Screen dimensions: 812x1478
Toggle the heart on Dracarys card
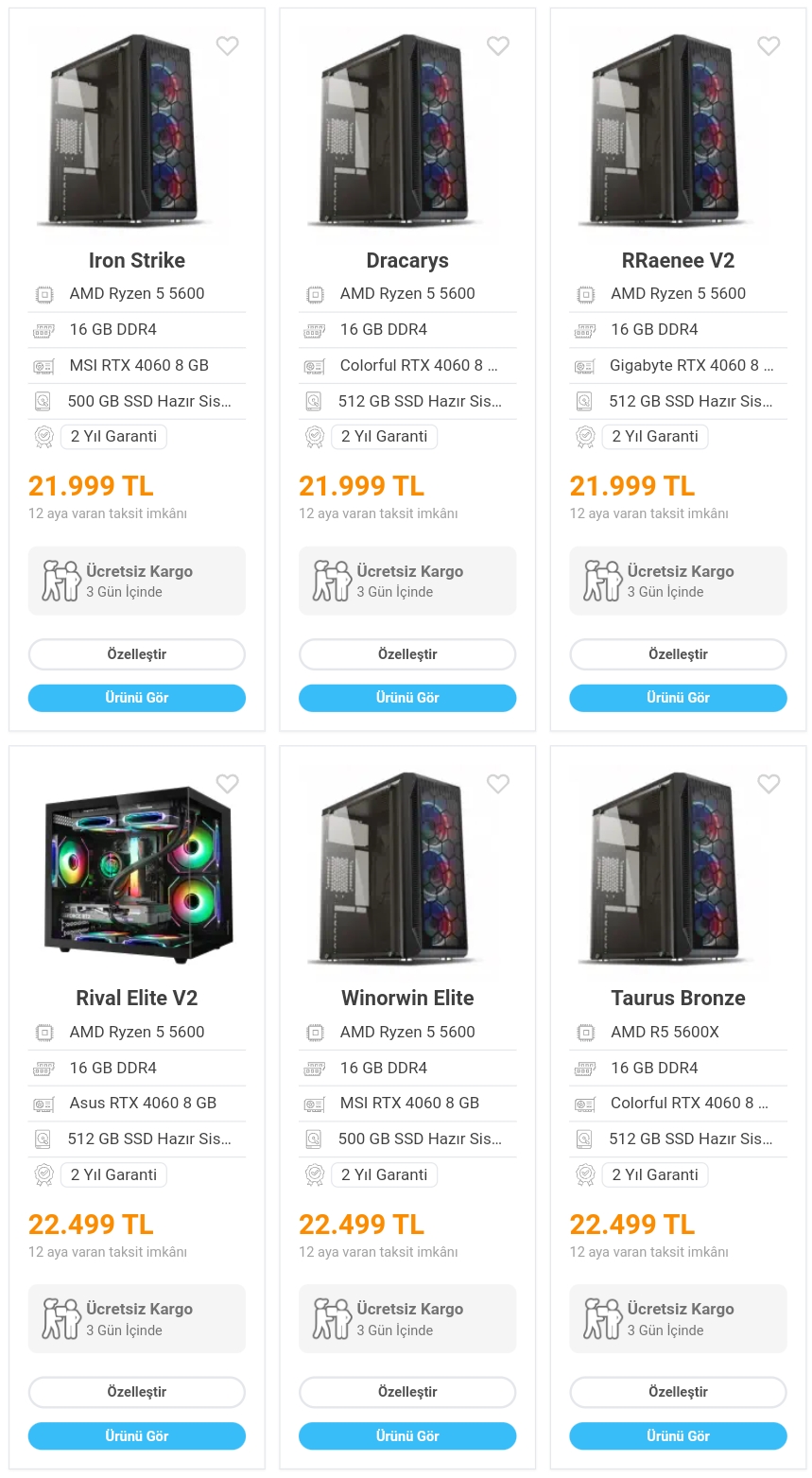(498, 45)
